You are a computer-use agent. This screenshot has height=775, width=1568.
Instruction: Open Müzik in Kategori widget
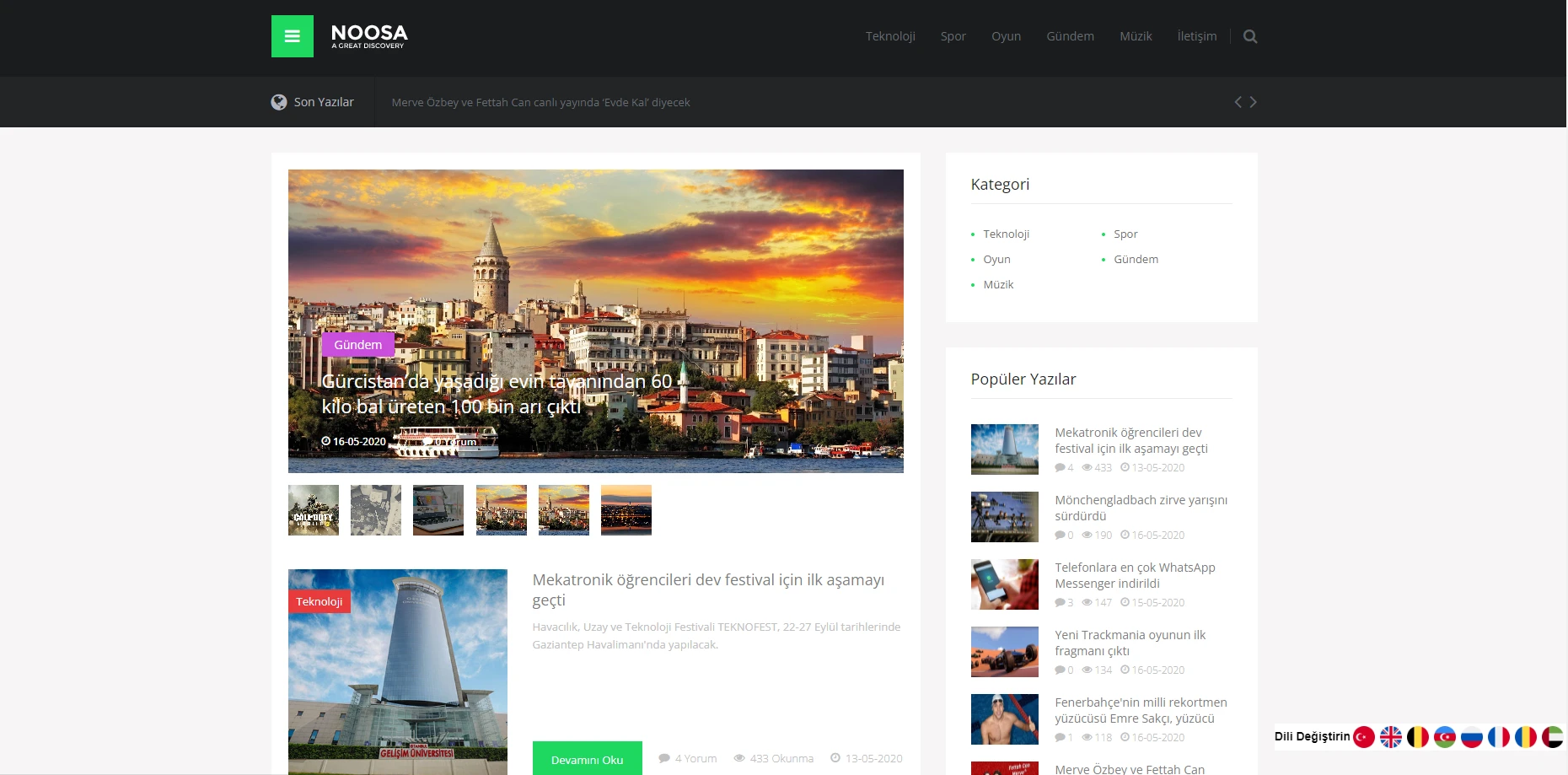(998, 284)
